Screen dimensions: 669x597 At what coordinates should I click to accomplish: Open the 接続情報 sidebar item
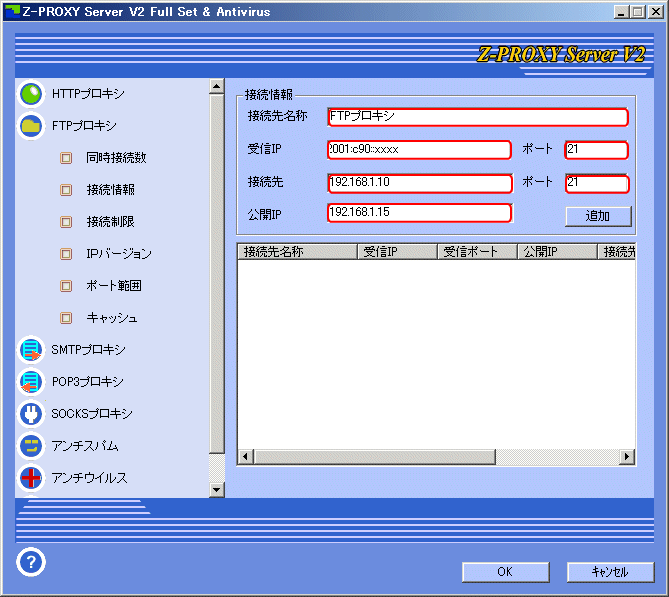pos(111,190)
